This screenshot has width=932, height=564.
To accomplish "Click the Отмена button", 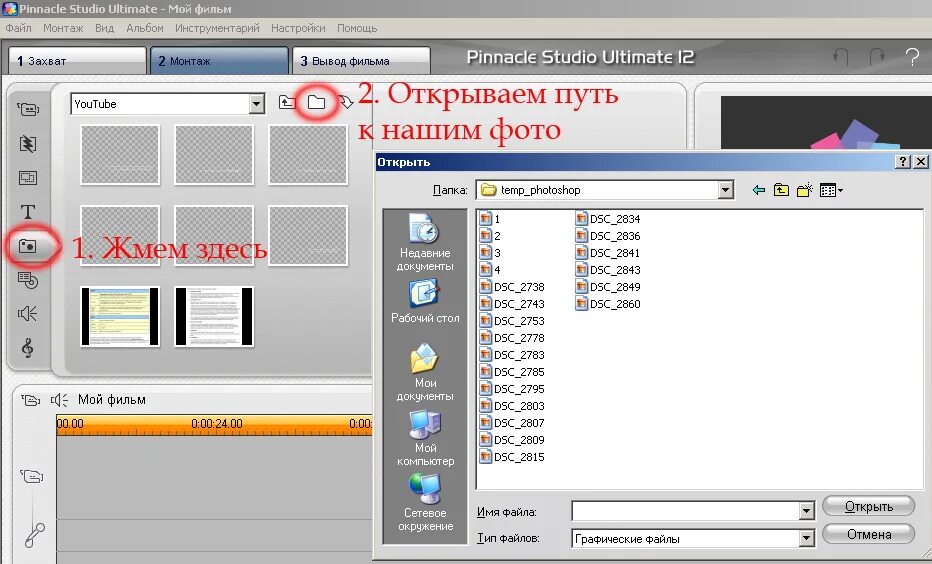I will tap(868, 534).
